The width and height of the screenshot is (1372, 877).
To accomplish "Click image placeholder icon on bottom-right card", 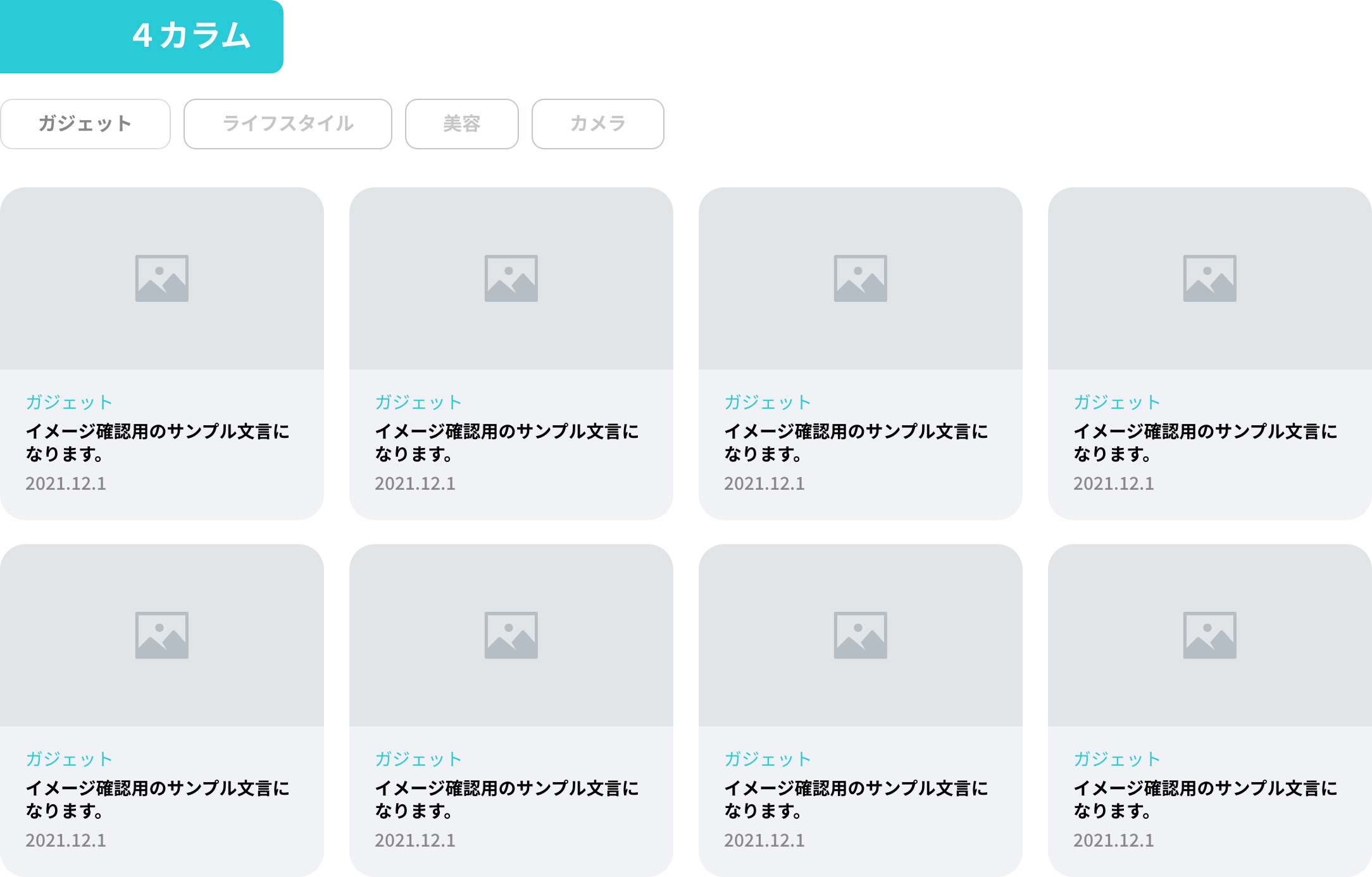I will click(x=1209, y=634).
